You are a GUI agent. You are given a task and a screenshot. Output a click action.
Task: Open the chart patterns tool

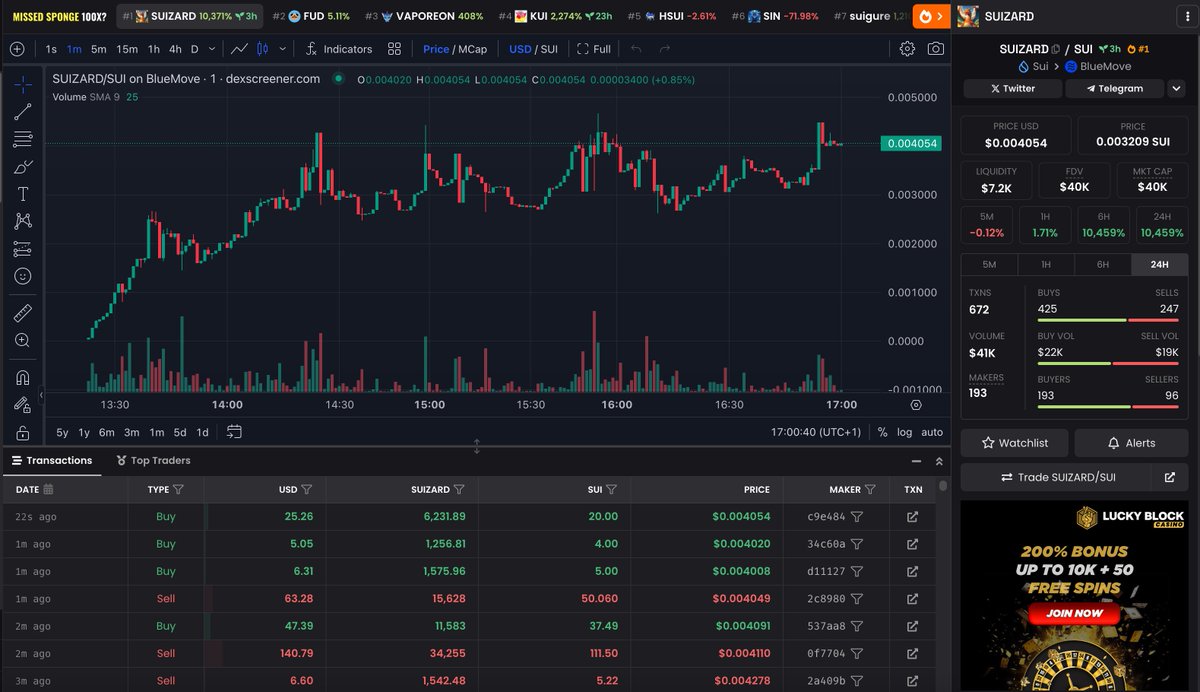pyautogui.click(x=22, y=221)
